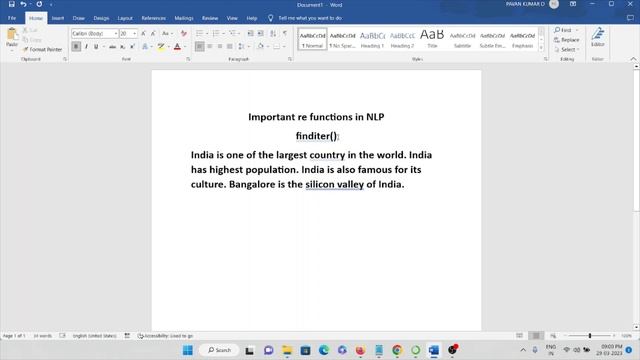Decrease font size with shrink icon
The image size is (640, 360).
(x=153, y=33)
